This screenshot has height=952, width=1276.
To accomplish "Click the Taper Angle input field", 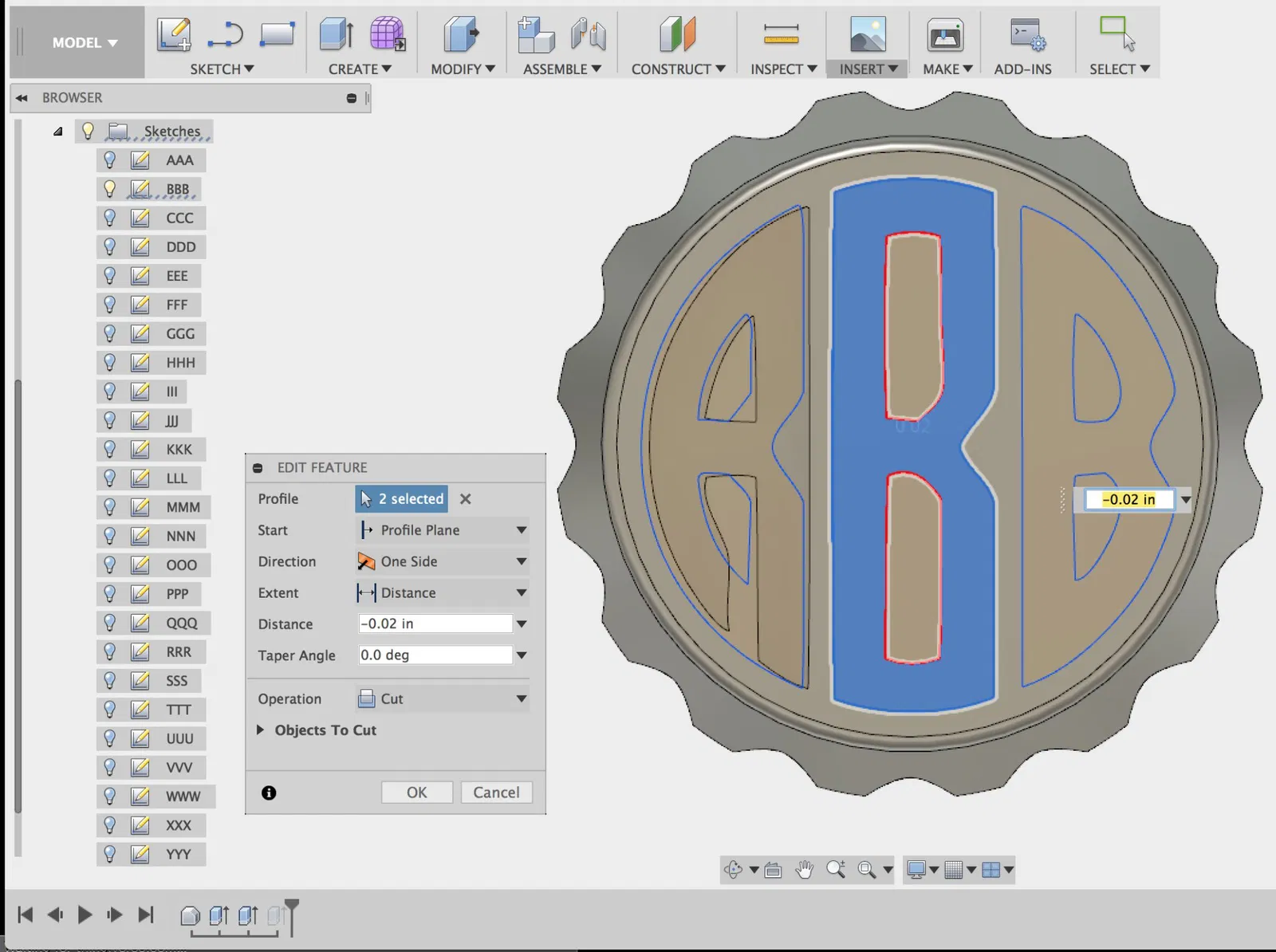I will (x=435, y=655).
